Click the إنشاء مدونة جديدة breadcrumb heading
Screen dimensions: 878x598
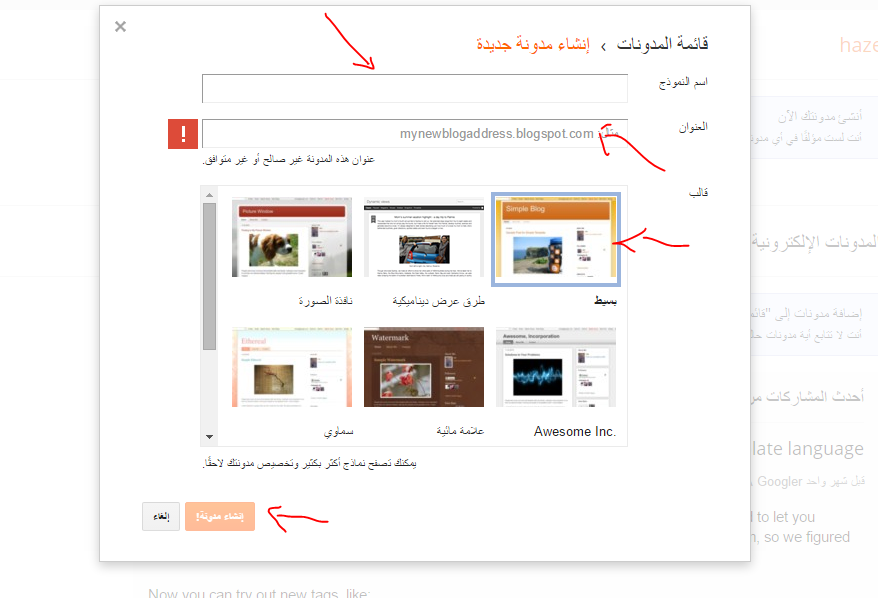click(x=533, y=44)
